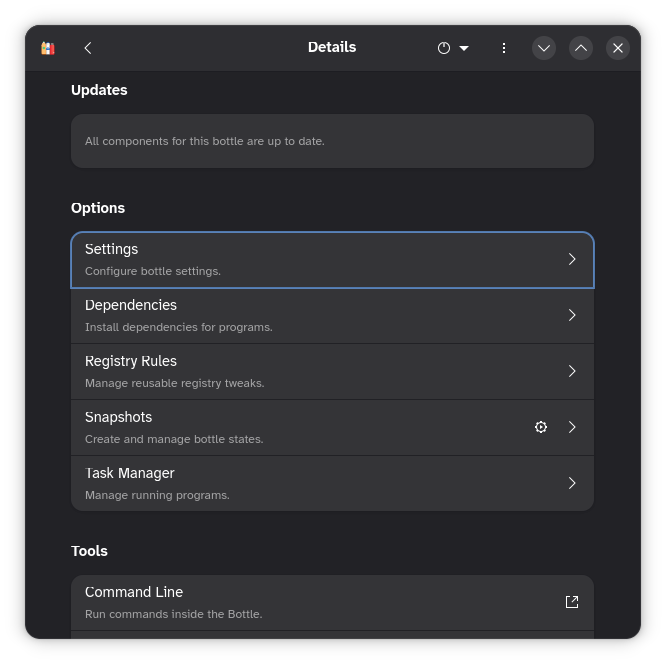Go back using the header back arrow
Viewport: 666px width, 664px height.
[x=88, y=48]
